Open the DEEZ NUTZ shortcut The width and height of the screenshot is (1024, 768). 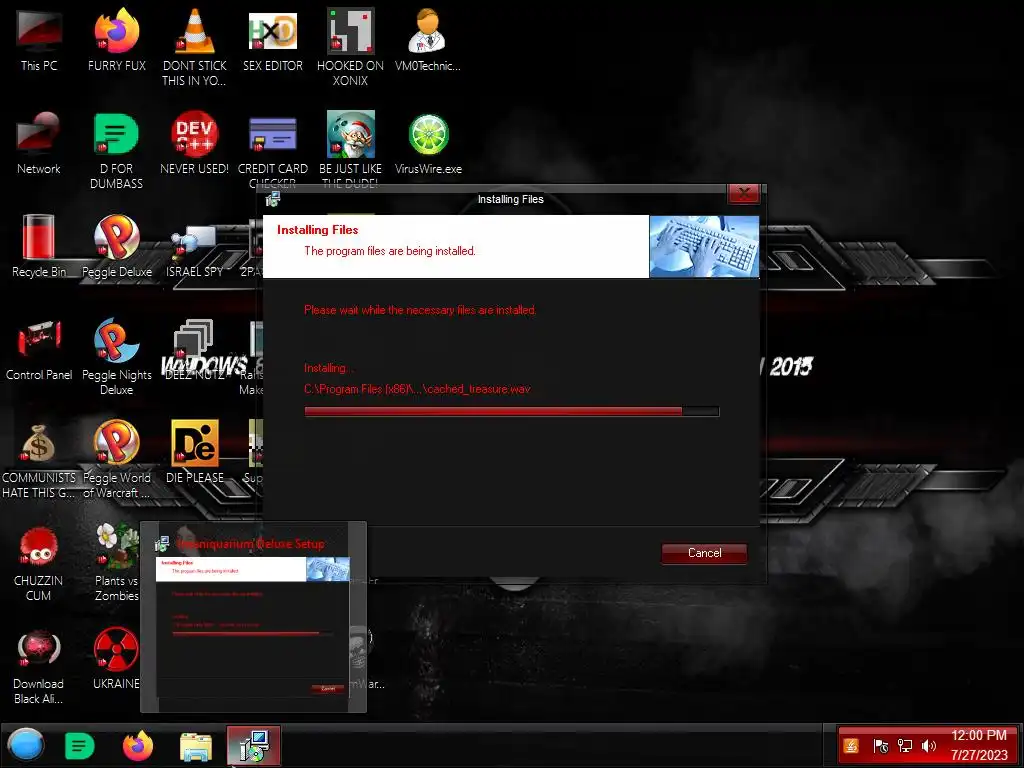coord(195,349)
